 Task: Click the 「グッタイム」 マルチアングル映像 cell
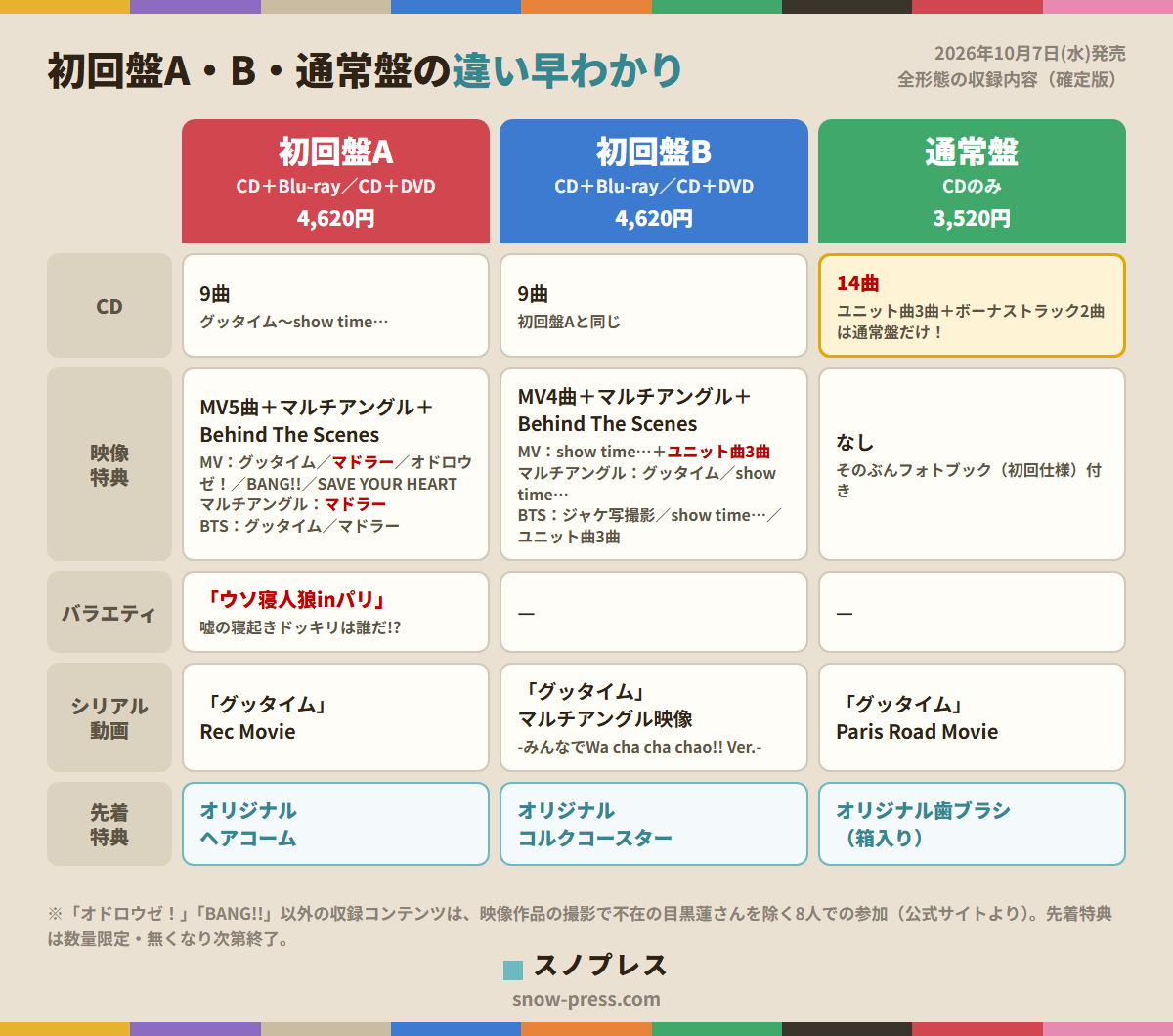tap(654, 718)
